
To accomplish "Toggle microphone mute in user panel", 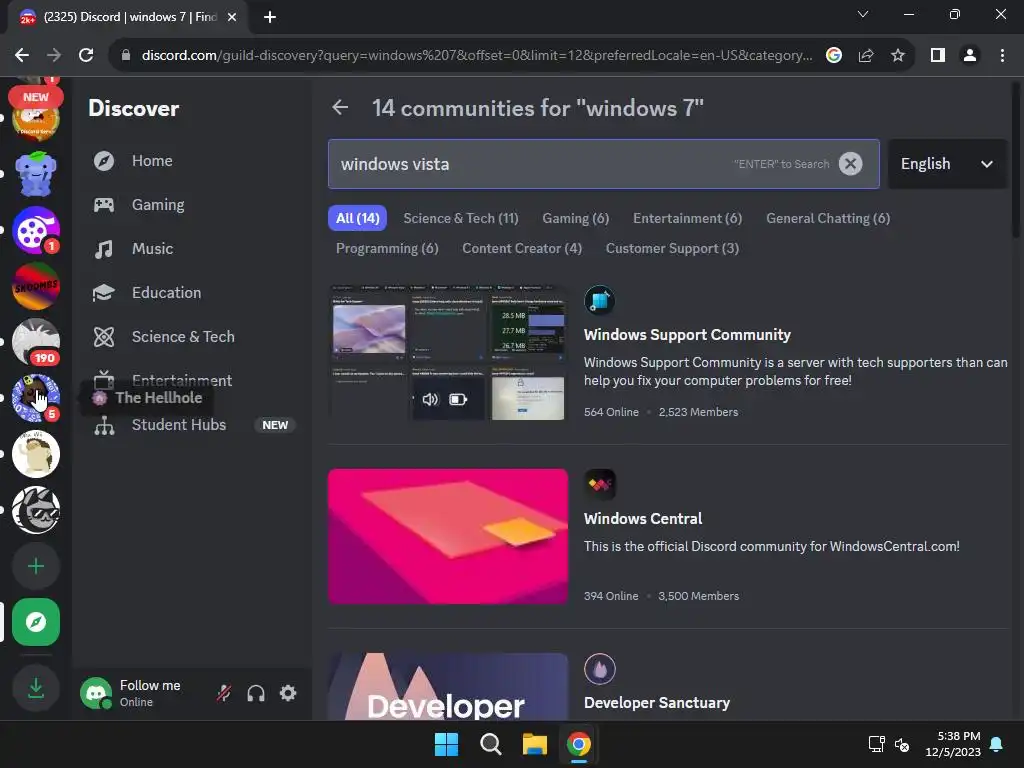I will point(224,693).
